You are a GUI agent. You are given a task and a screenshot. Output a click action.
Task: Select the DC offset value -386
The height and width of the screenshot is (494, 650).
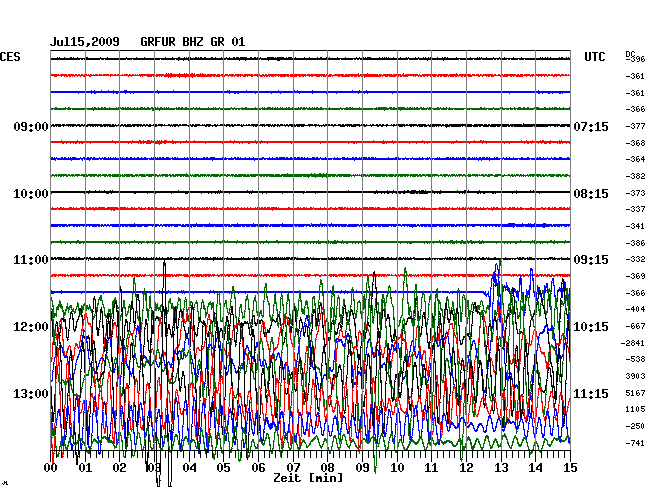(x=635, y=243)
